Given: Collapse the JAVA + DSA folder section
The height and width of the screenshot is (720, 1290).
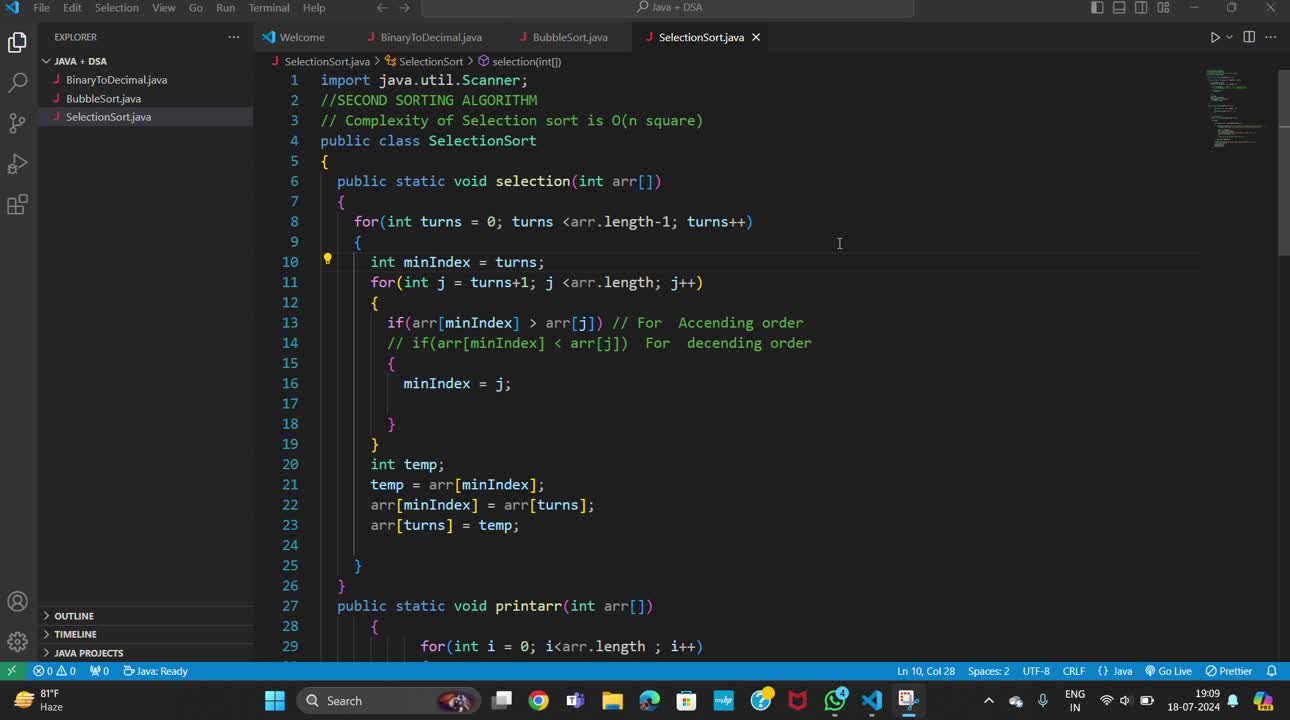Looking at the screenshot, I should (x=145, y=61).
